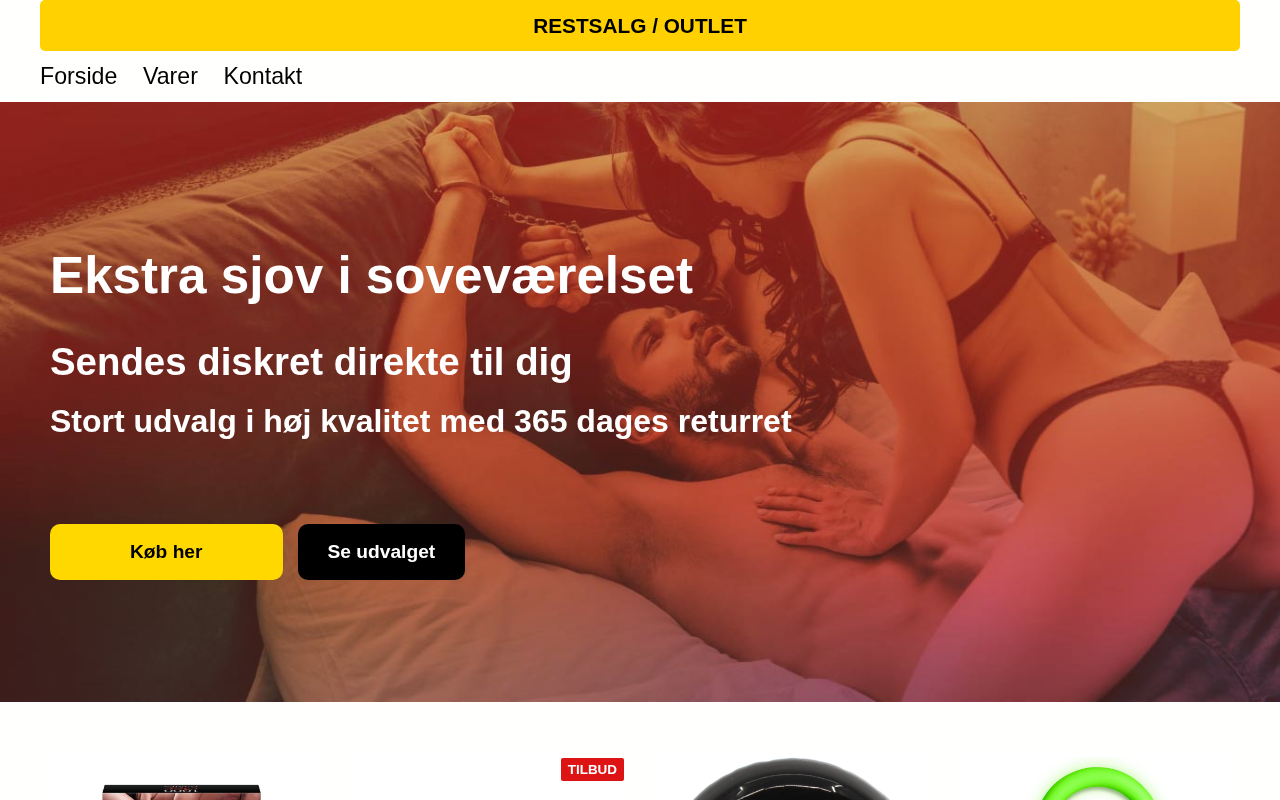Click the Sendes diskret direkte til dig text
1280x800 pixels.
click(x=311, y=362)
